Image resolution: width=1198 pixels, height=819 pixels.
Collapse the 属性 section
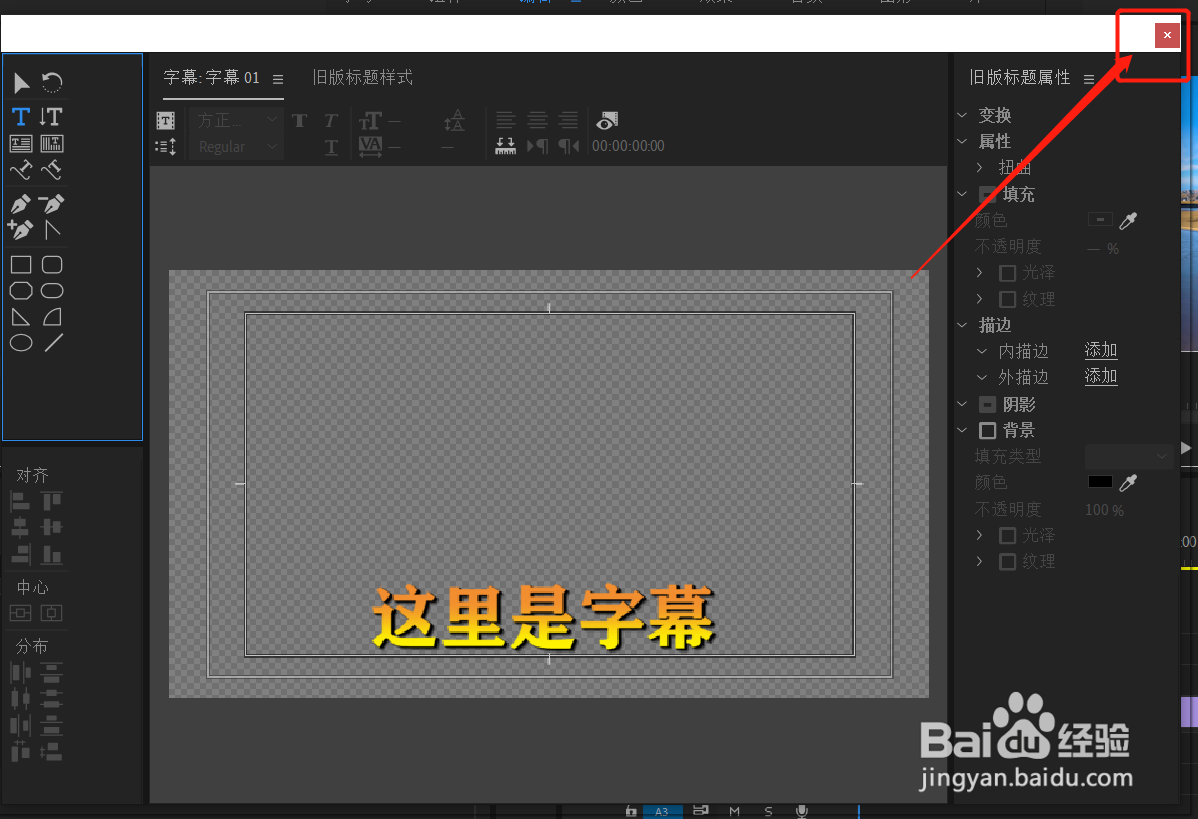pyautogui.click(x=963, y=141)
